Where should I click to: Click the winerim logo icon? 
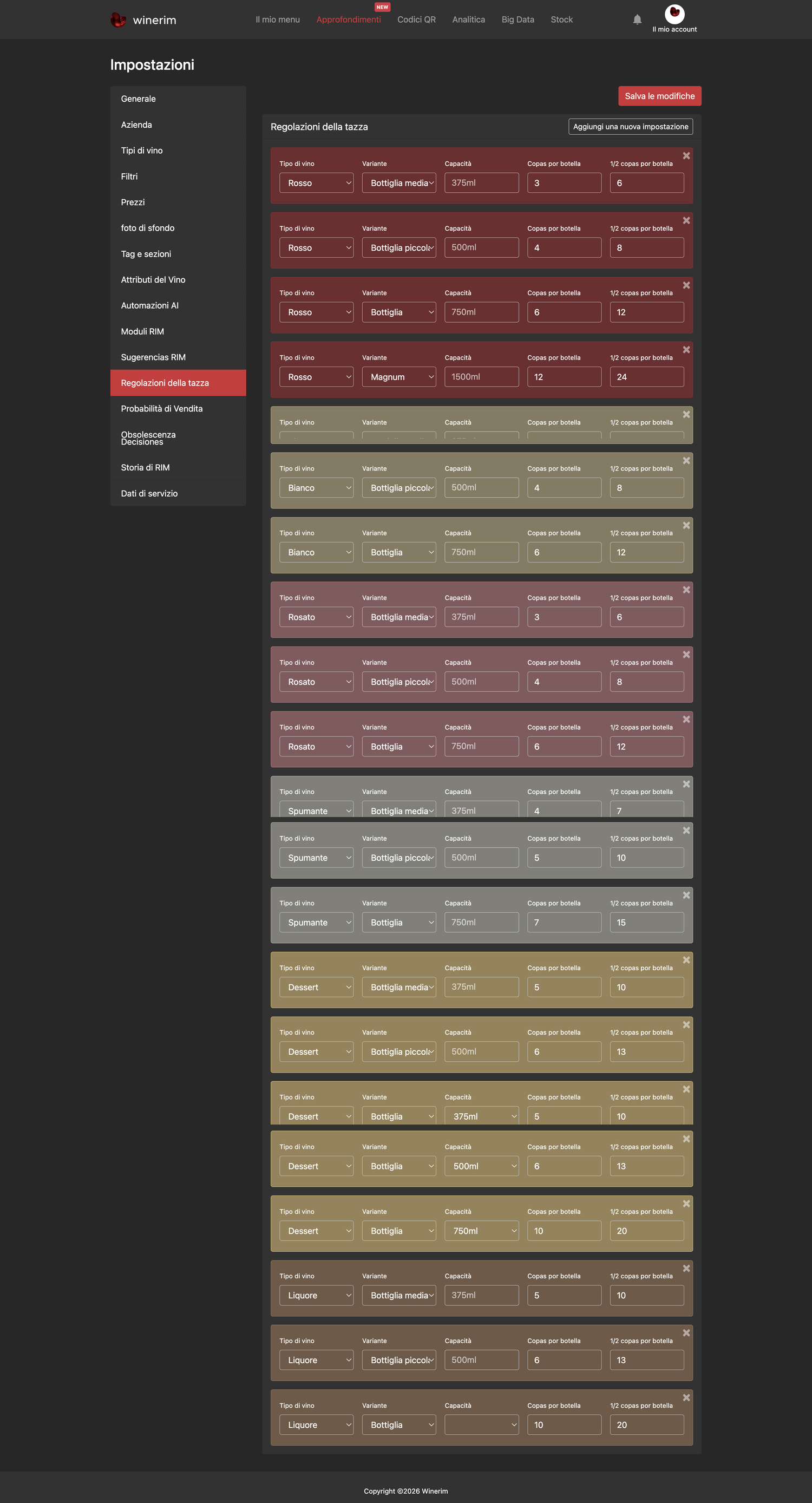coord(119,20)
